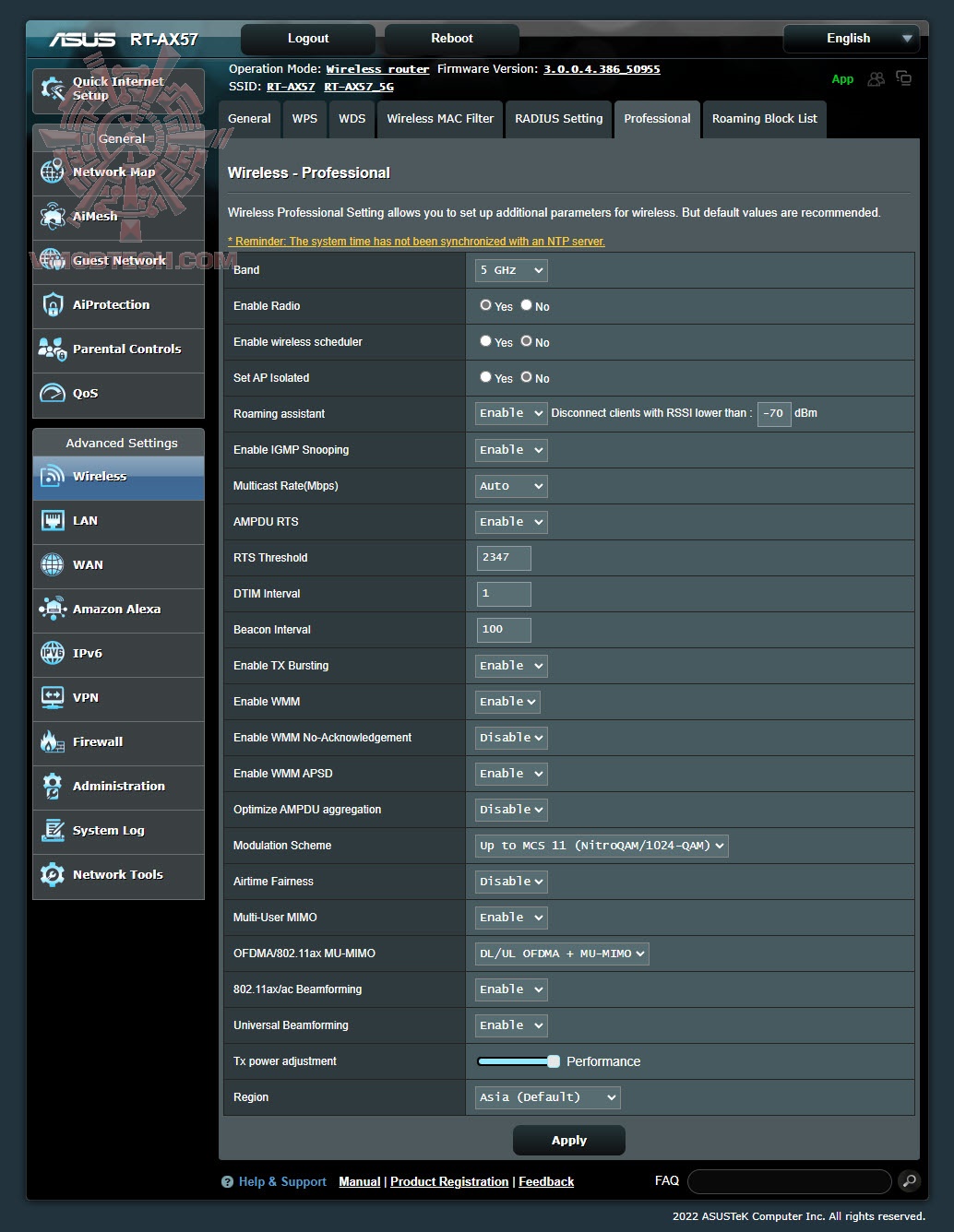This screenshot has height=1232, width=954.
Task: Open the AMPDU RTS dropdown
Action: click(x=511, y=522)
